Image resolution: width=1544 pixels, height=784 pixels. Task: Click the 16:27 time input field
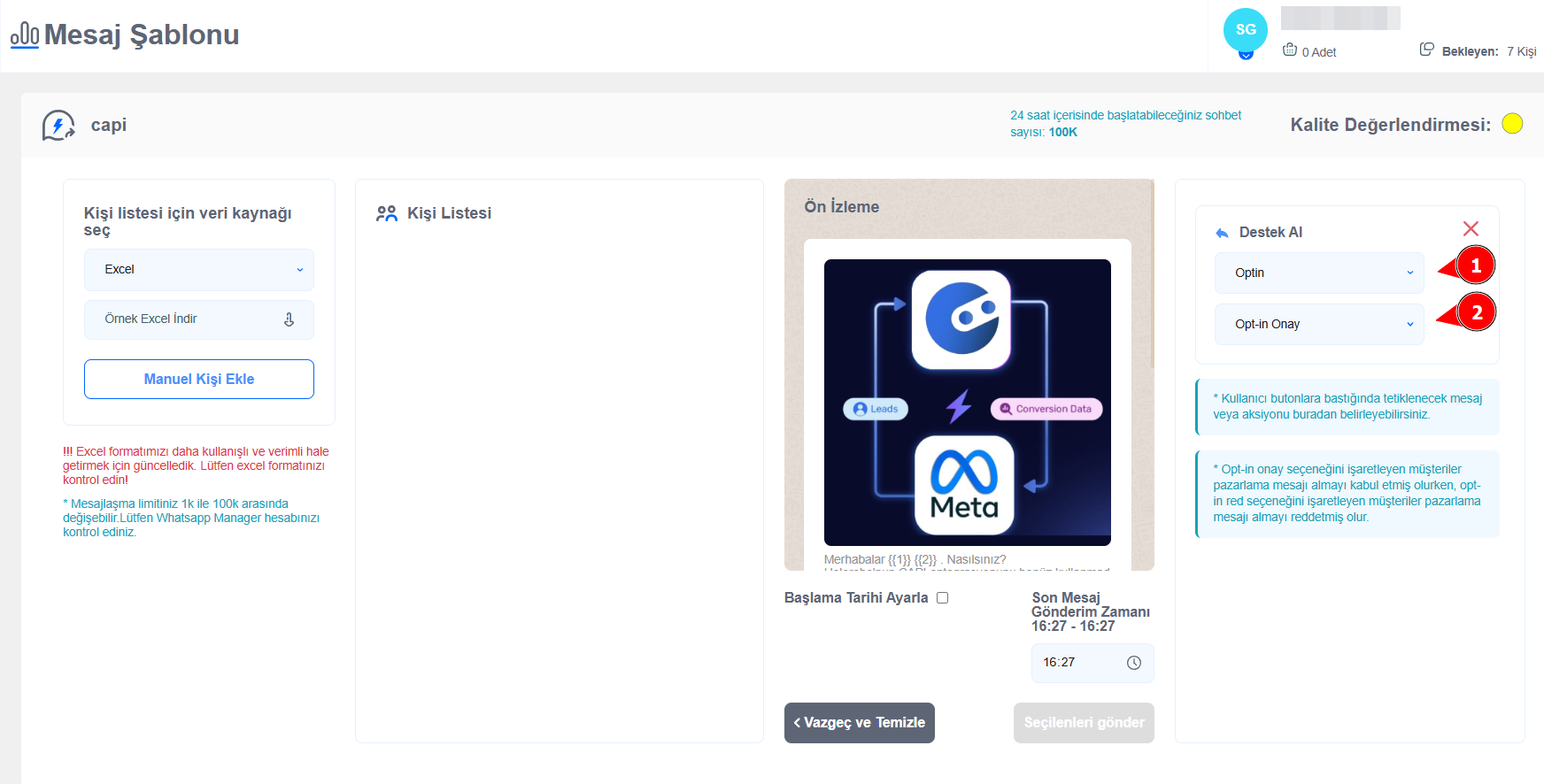[1078, 663]
